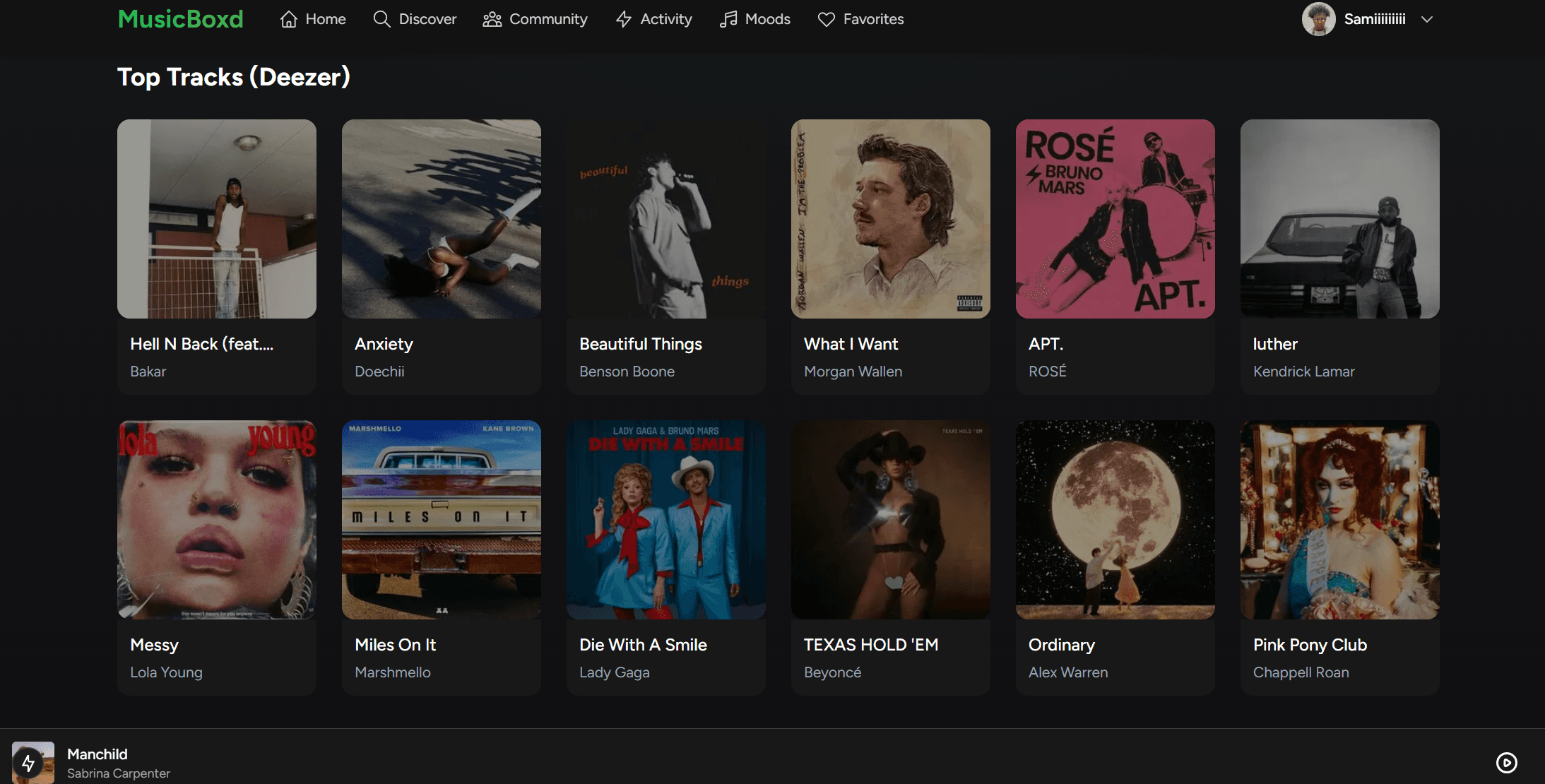Click the artist name Doechii

coord(379,372)
